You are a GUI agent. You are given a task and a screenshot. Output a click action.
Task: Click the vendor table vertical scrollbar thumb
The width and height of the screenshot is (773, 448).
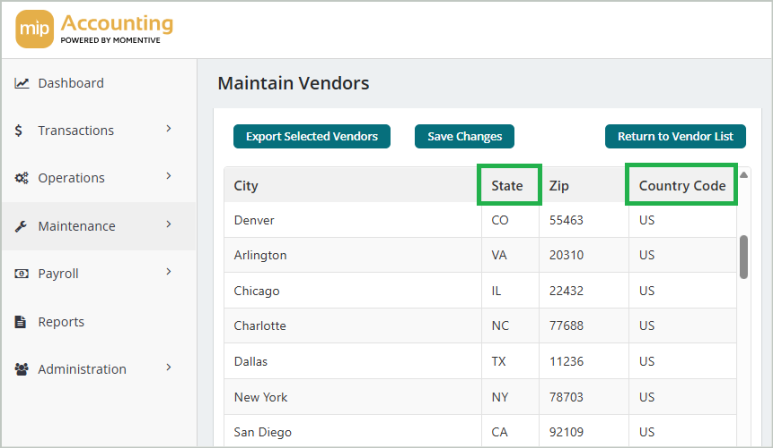pos(743,257)
